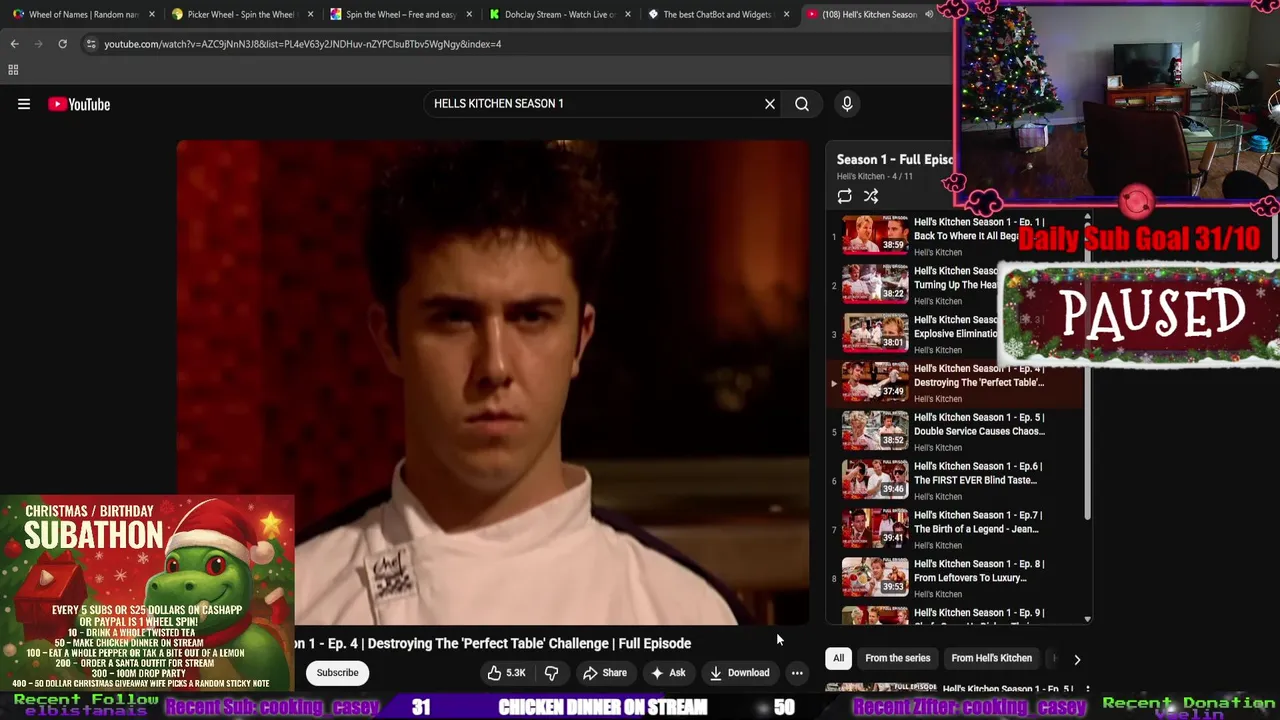Switch to DohcJay Stream browser tab
Screen dimensions: 1280x720
(560, 14)
